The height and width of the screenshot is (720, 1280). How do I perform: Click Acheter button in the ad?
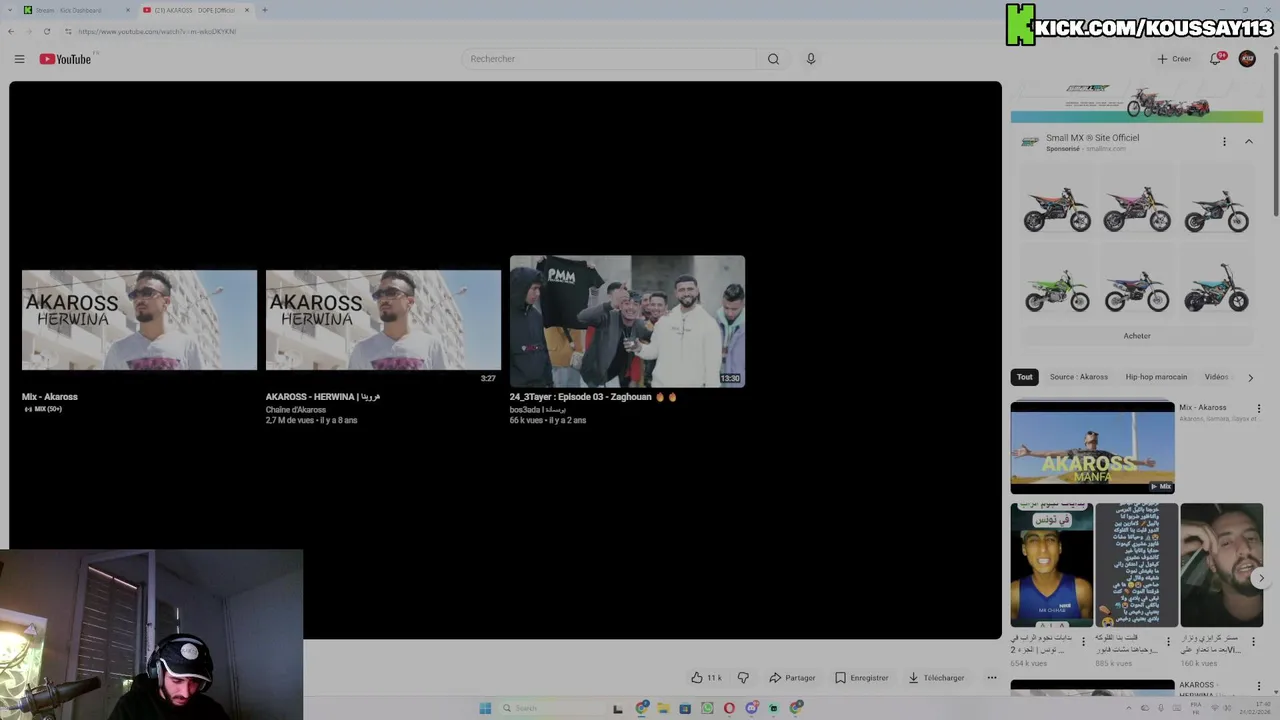click(x=1137, y=336)
